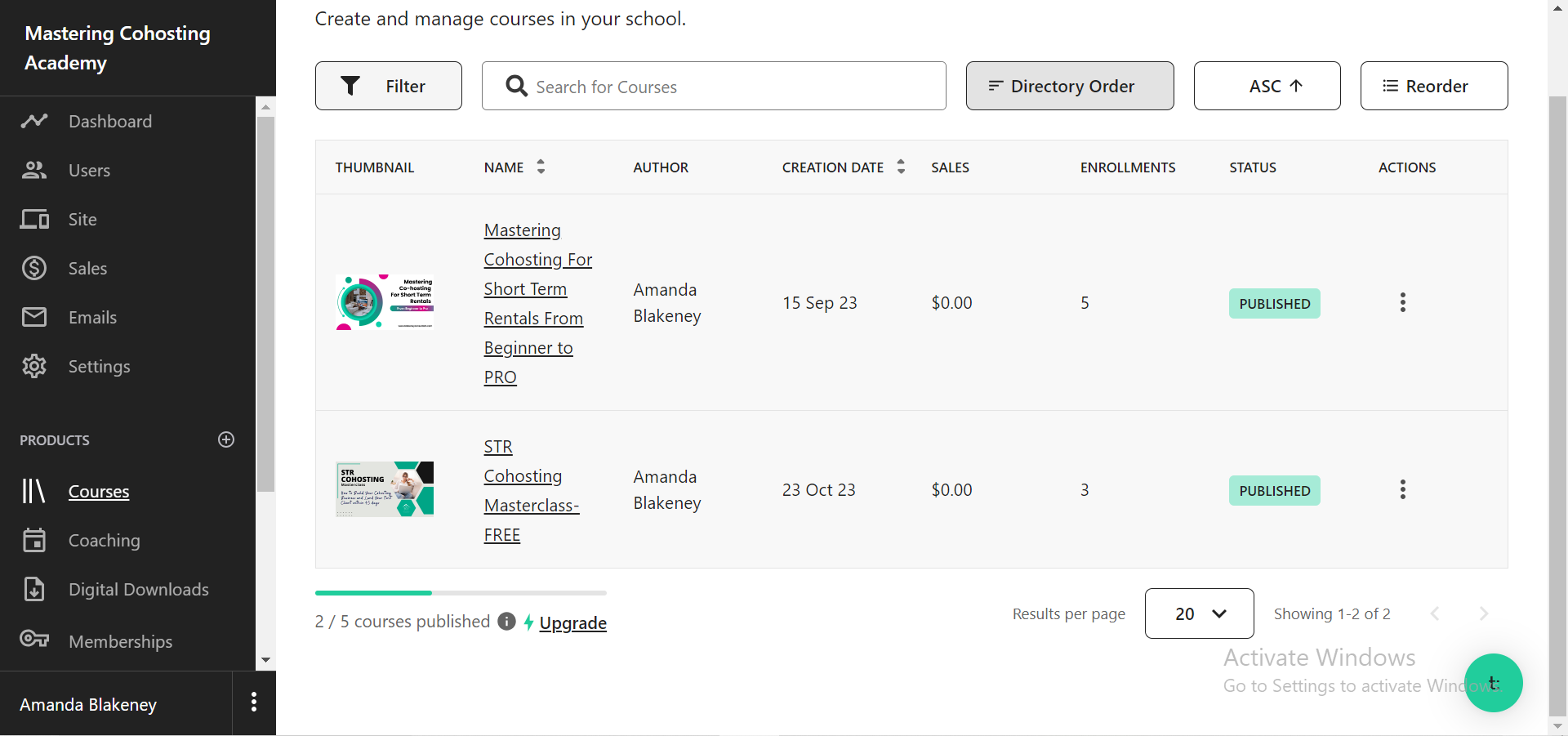The image size is (1568, 736).
Task: Sort courses by Name column
Action: tap(541, 167)
